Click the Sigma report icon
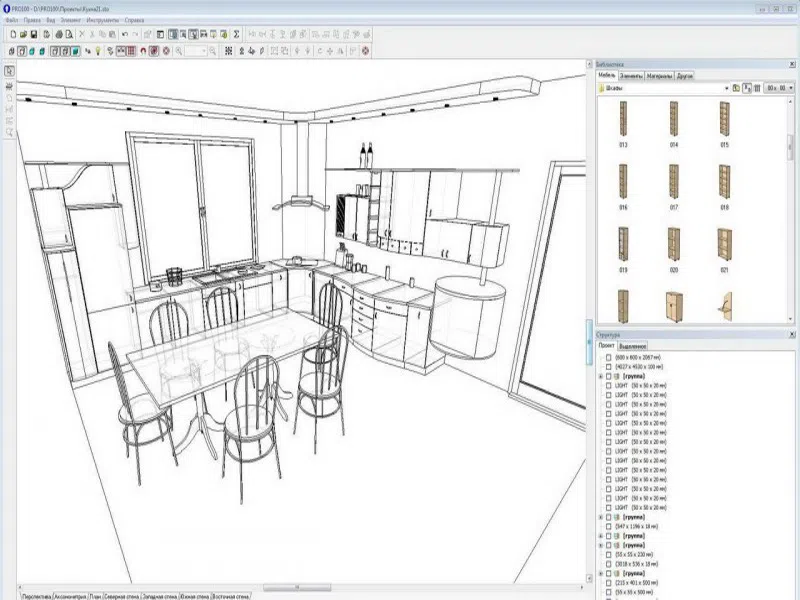The width and height of the screenshot is (800, 600). (236, 34)
